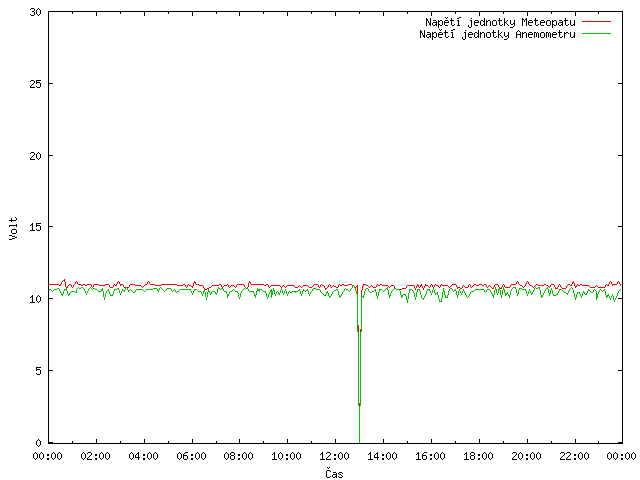Click the 'Napětí jednotky Meteopatu' legend label
640x480 pixels.
click(x=500, y=22)
